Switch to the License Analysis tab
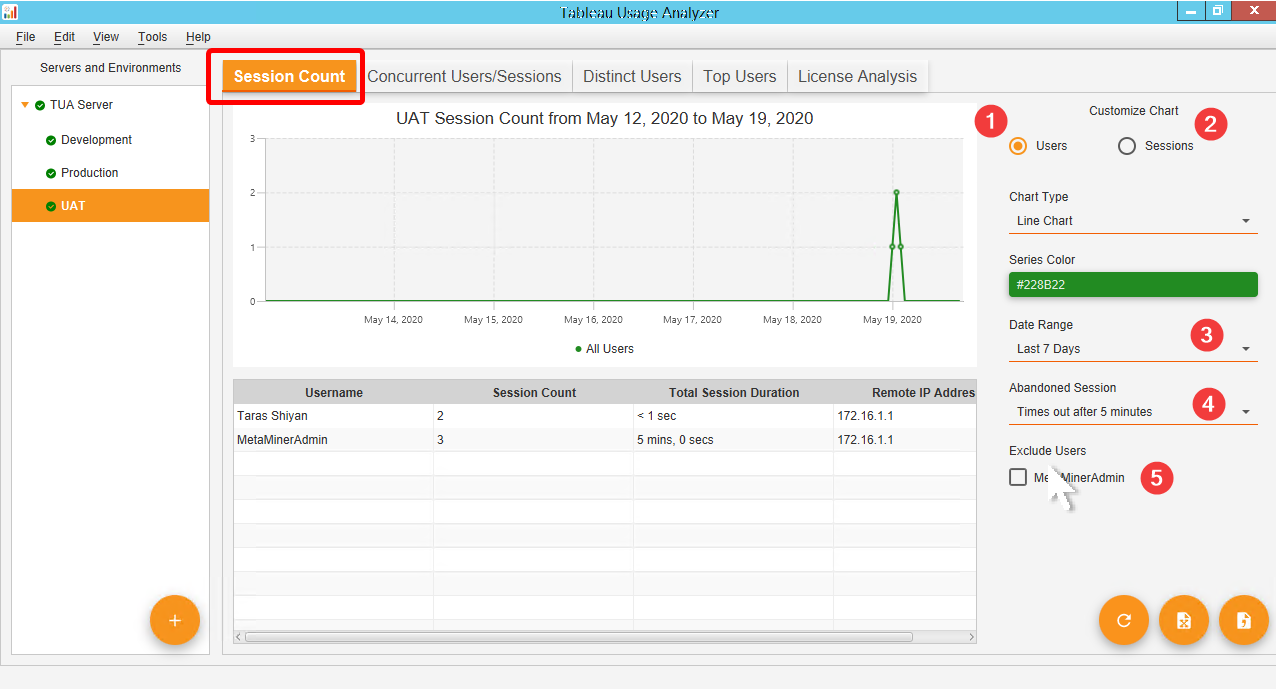This screenshot has width=1276, height=689. click(x=857, y=76)
